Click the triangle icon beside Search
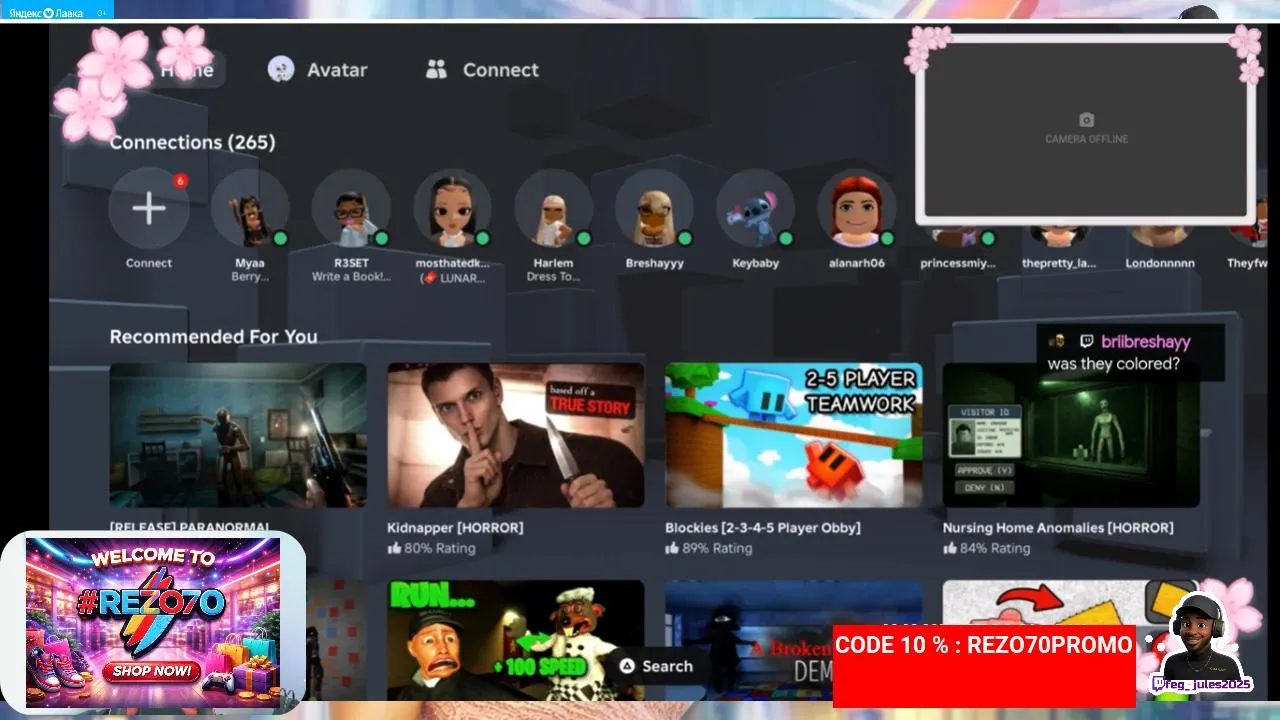Screen dimensions: 1280x720 point(627,666)
